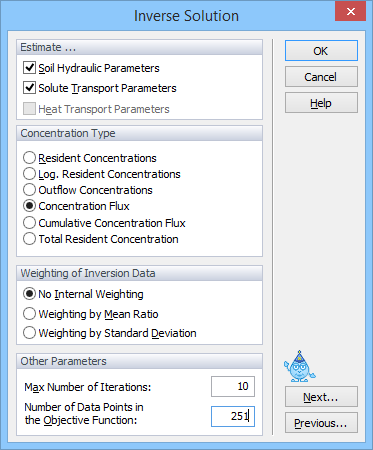The width and height of the screenshot is (373, 450).
Task: Select Resident Concentrations radio button
Action: click(x=29, y=158)
